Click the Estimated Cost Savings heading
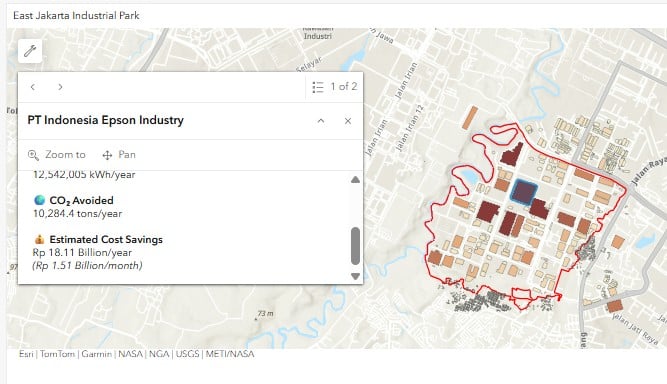 point(106,239)
